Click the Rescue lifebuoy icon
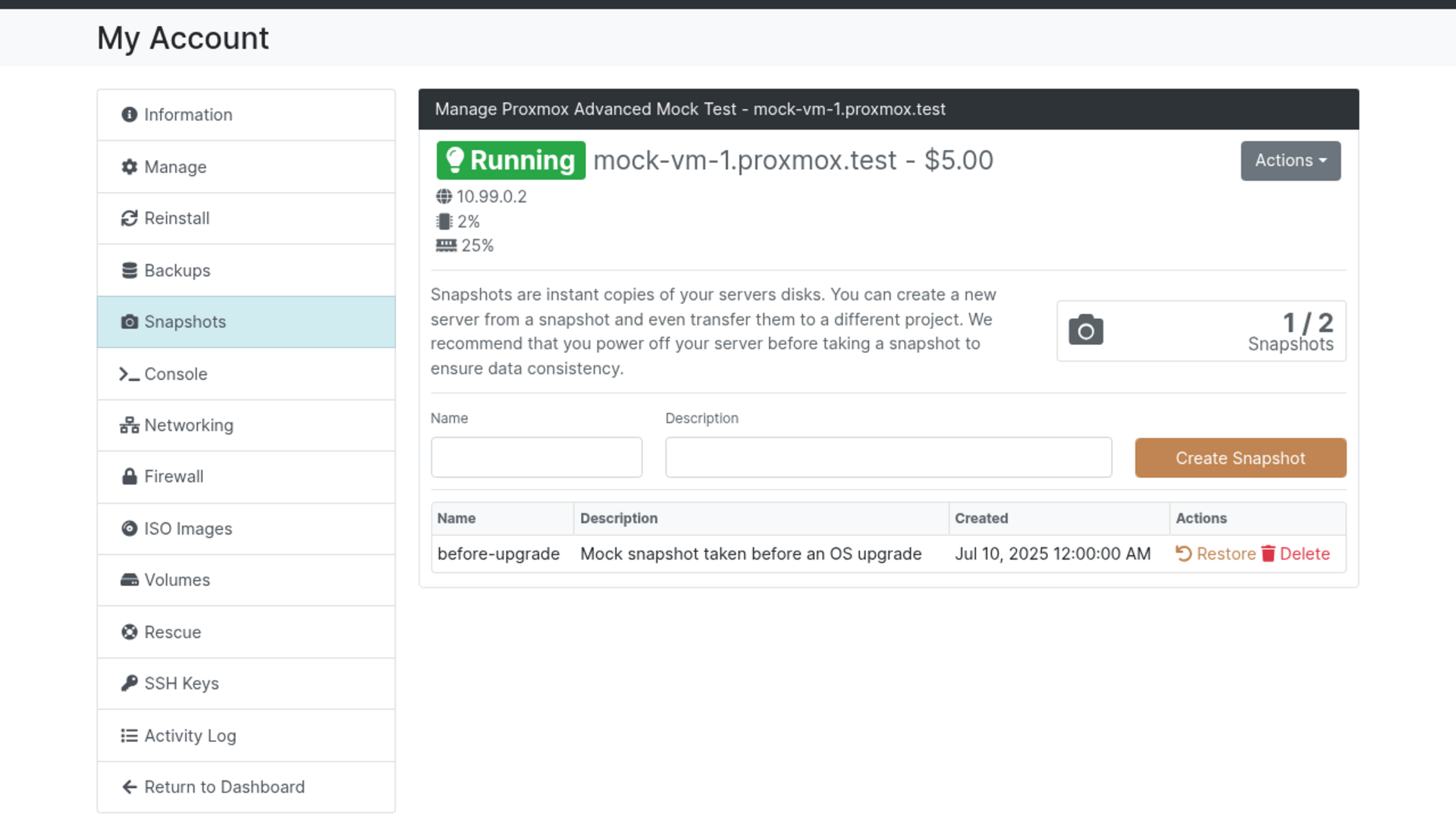 pyautogui.click(x=130, y=632)
